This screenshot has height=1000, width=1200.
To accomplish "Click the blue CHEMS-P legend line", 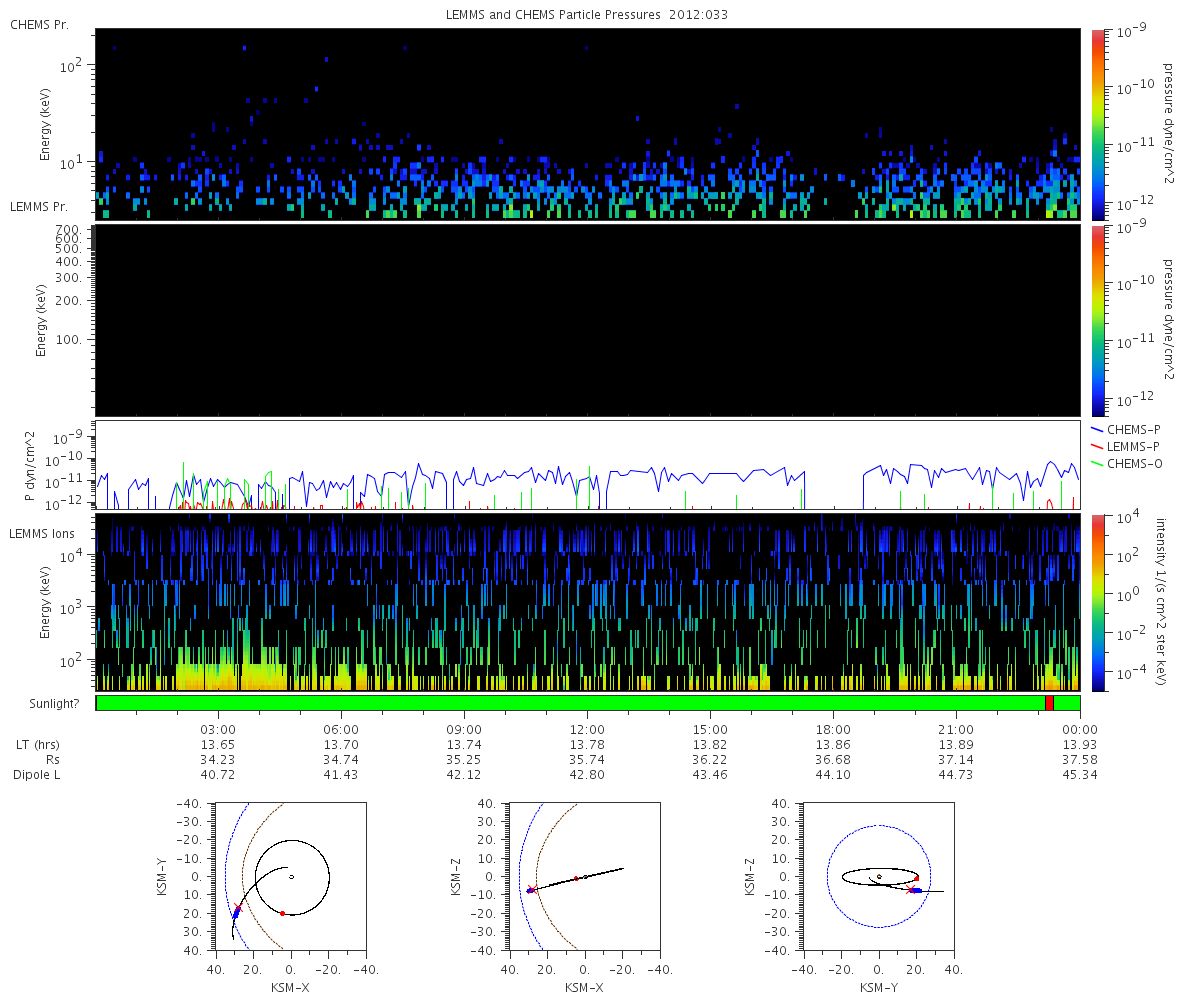I will [1095, 429].
